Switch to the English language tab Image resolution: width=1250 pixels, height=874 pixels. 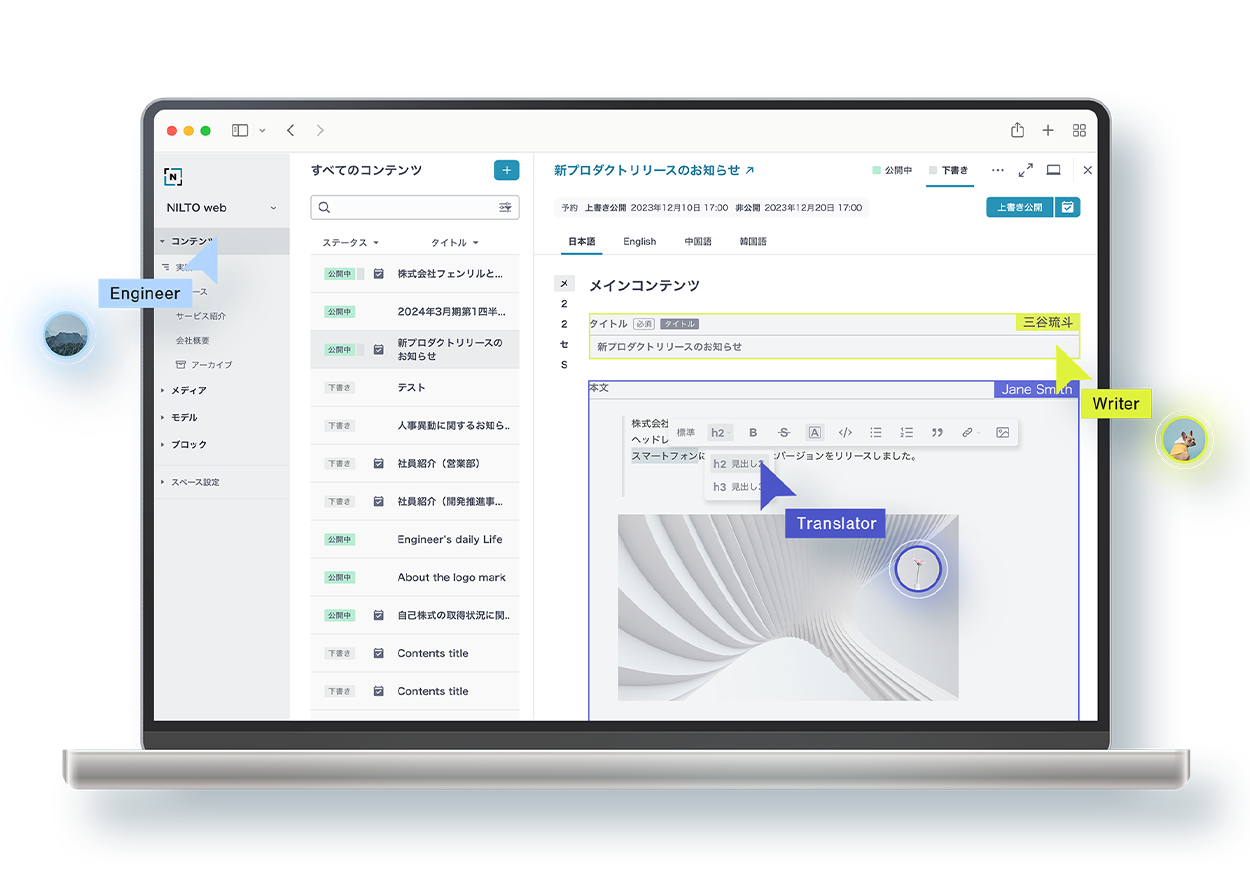pos(639,241)
